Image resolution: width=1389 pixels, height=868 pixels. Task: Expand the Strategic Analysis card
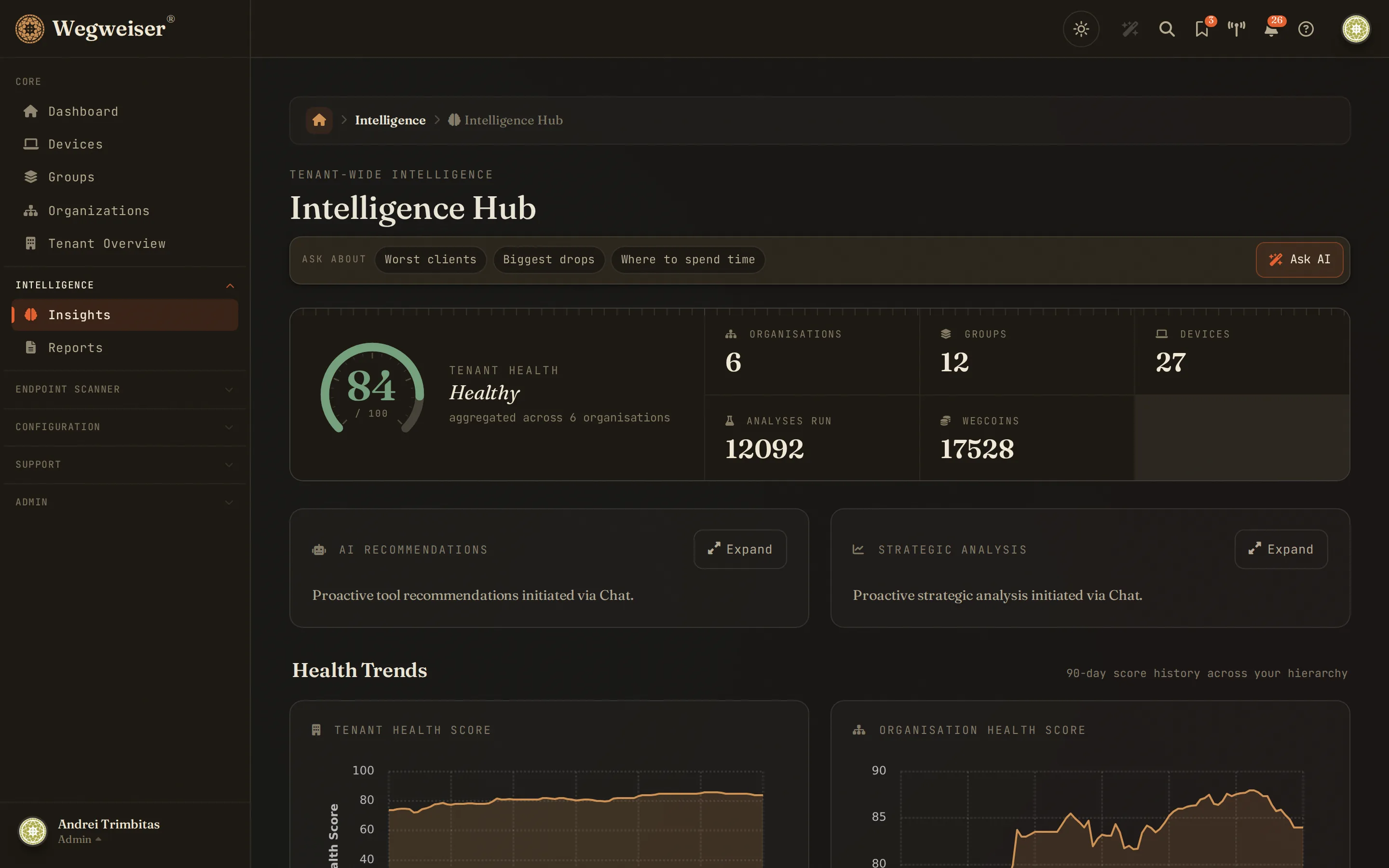click(x=1281, y=549)
